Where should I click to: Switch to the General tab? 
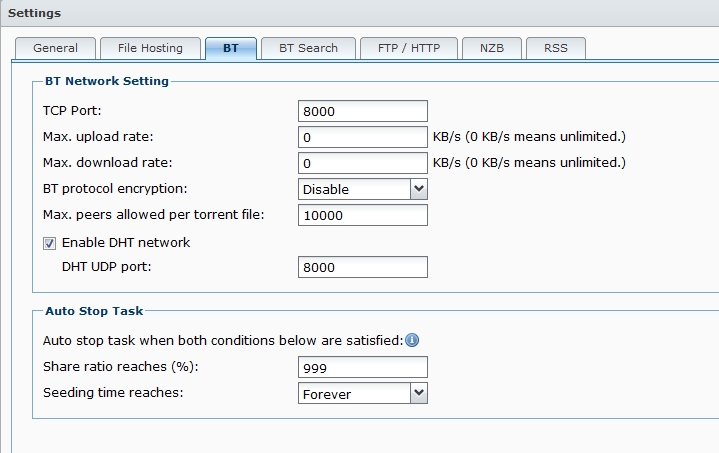tap(55, 48)
